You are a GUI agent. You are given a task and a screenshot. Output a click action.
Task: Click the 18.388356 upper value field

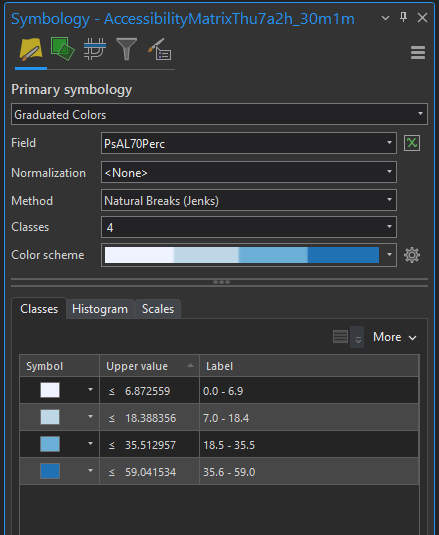click(x=150, y=418)
